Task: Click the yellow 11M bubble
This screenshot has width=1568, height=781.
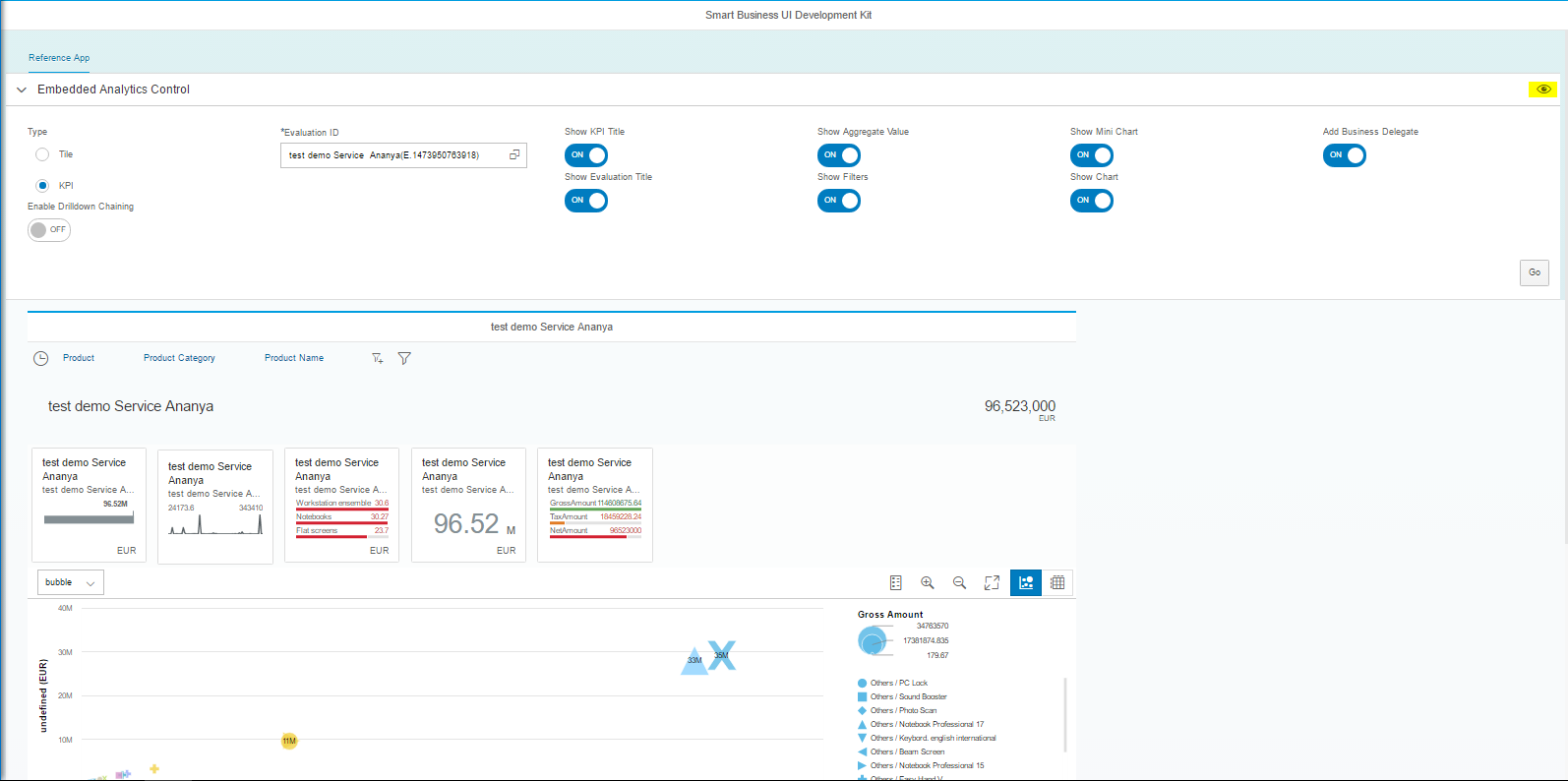Action: [289, 741]
